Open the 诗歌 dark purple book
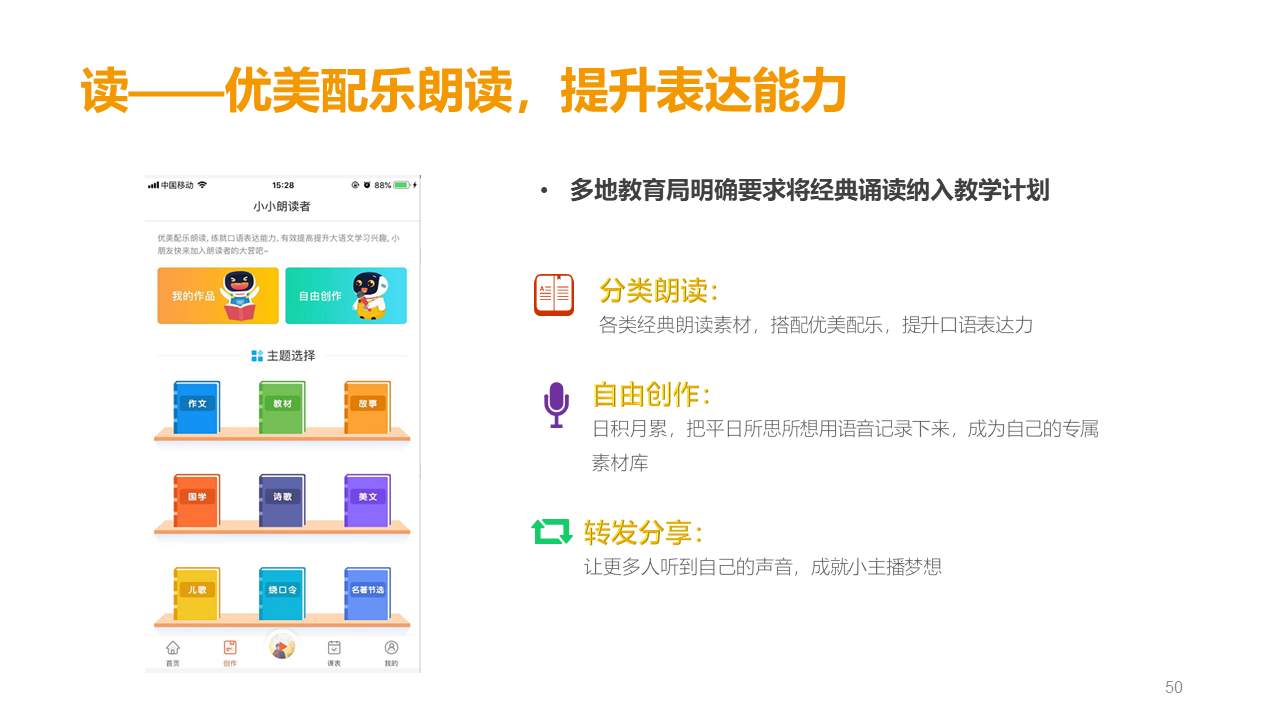 tap(282, 499)
